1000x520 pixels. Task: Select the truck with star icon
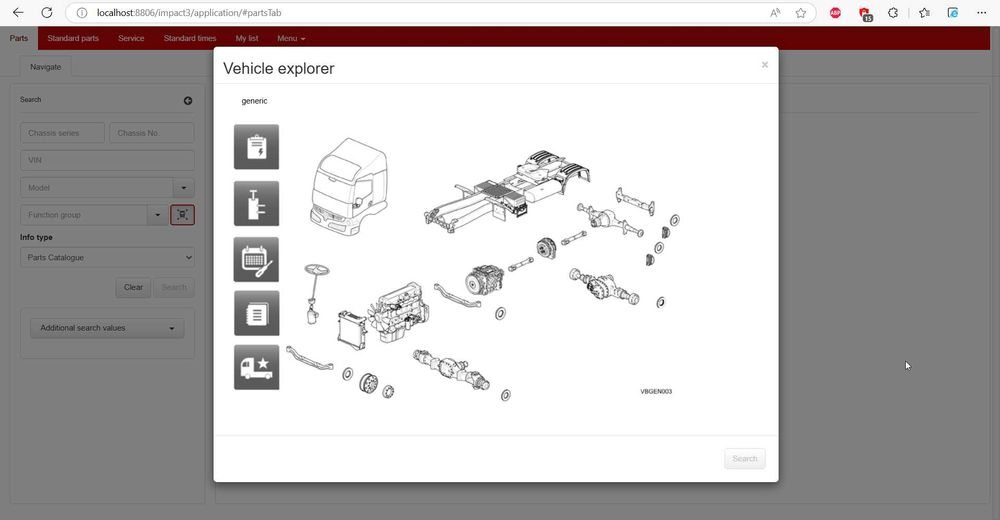[256, 368]
